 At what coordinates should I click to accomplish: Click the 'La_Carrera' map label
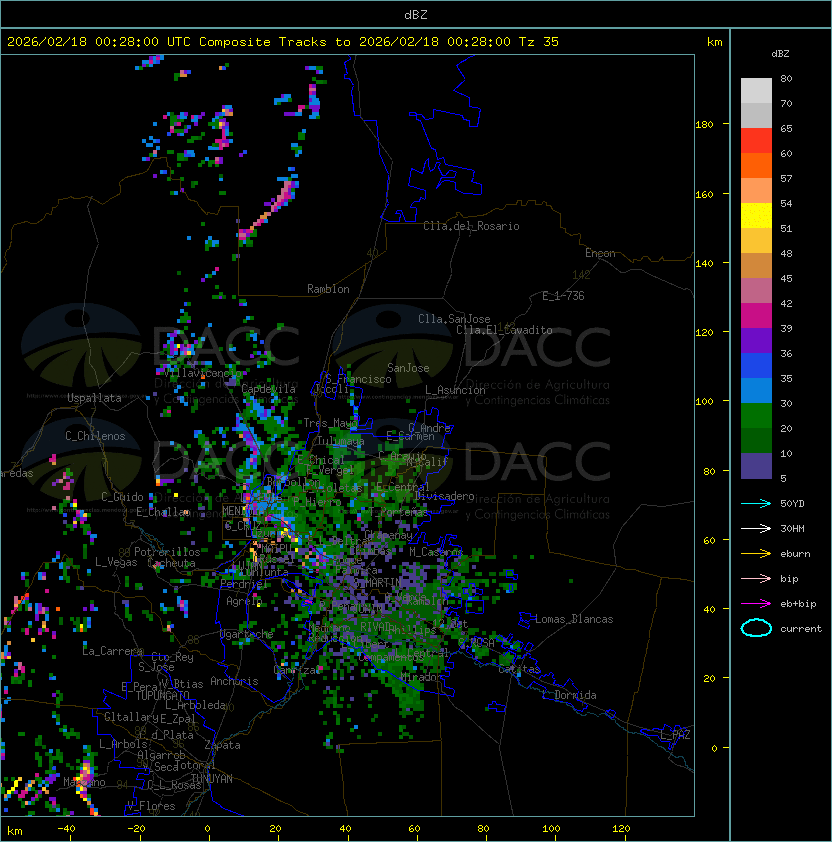coord(112,651)
